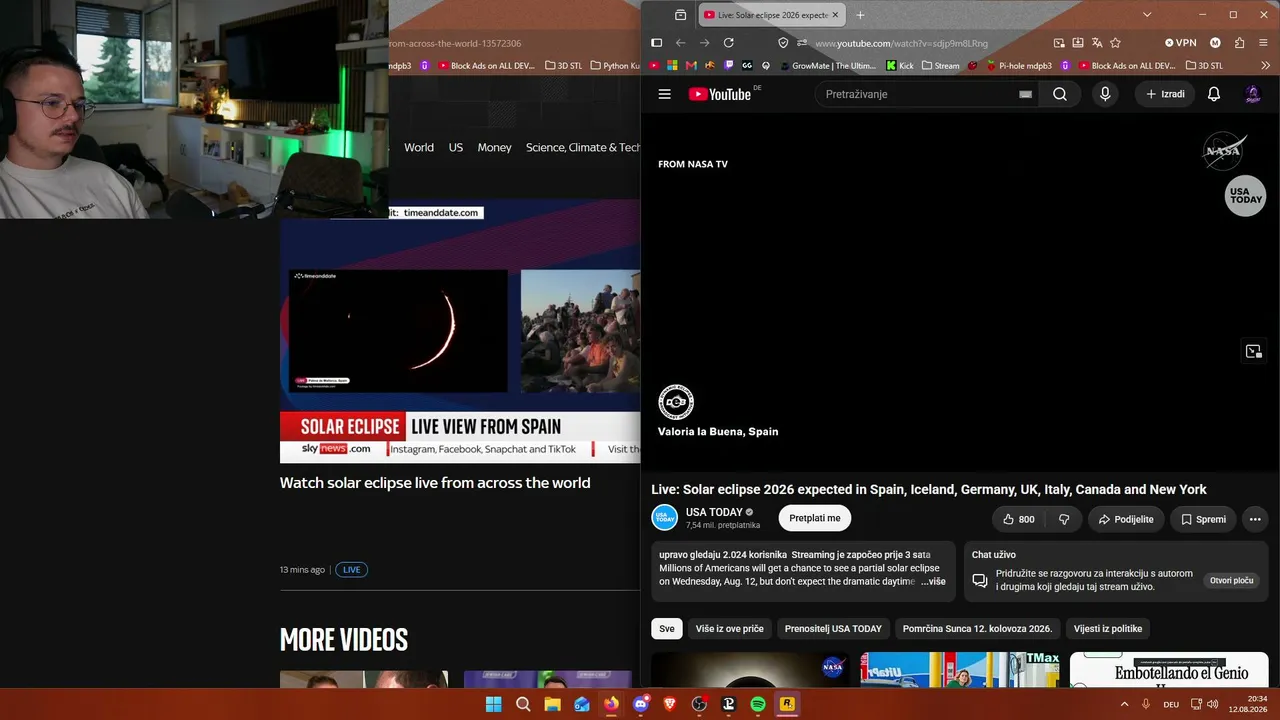Select the Pomrčina Sunca 12. kolovoza 2026. chip
The width and height of the screenshot is (1280, 720).
(977, 628)
